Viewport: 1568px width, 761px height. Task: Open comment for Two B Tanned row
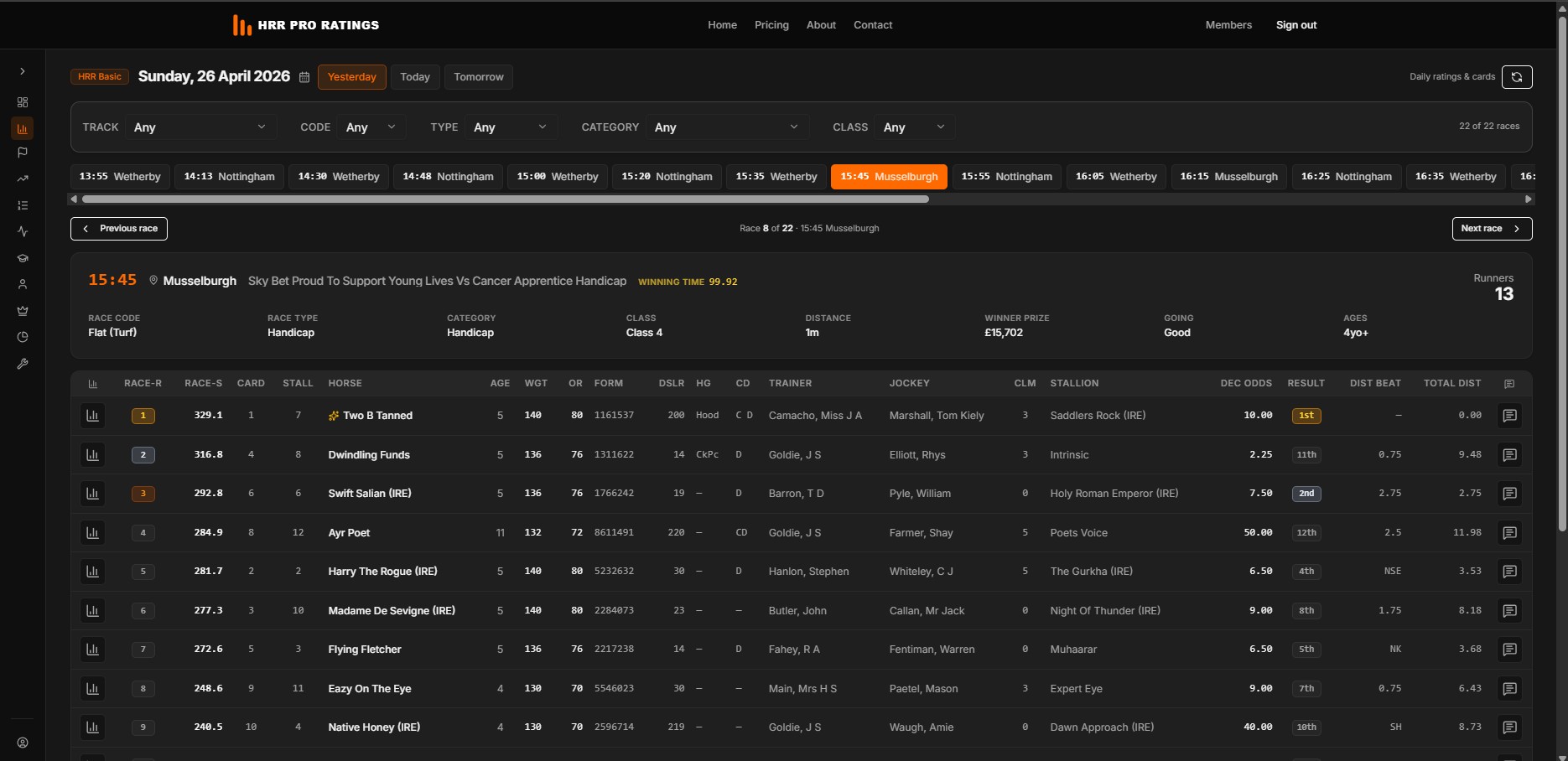coord(1509,416)
